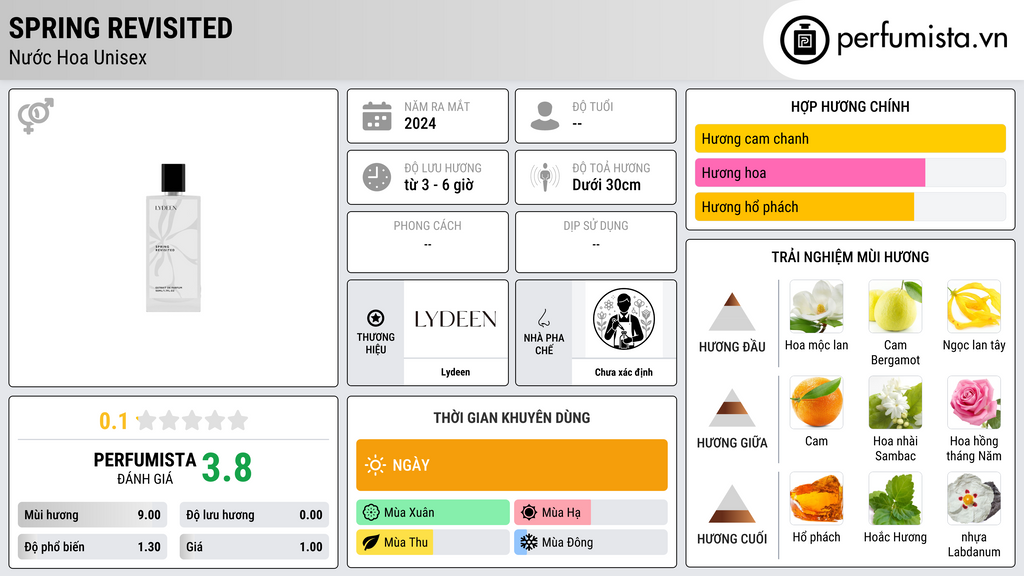The image size is (1024, 576).
Task: Open the Hoa hồng tháng Năm image
Action: click(974, 402)
